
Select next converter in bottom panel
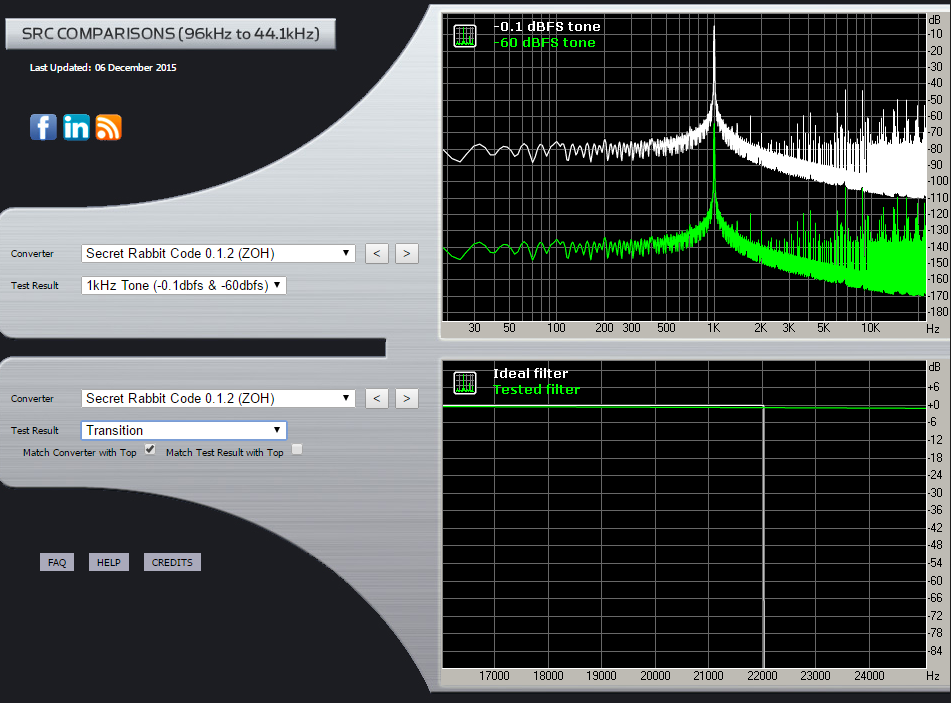point(407,399)
